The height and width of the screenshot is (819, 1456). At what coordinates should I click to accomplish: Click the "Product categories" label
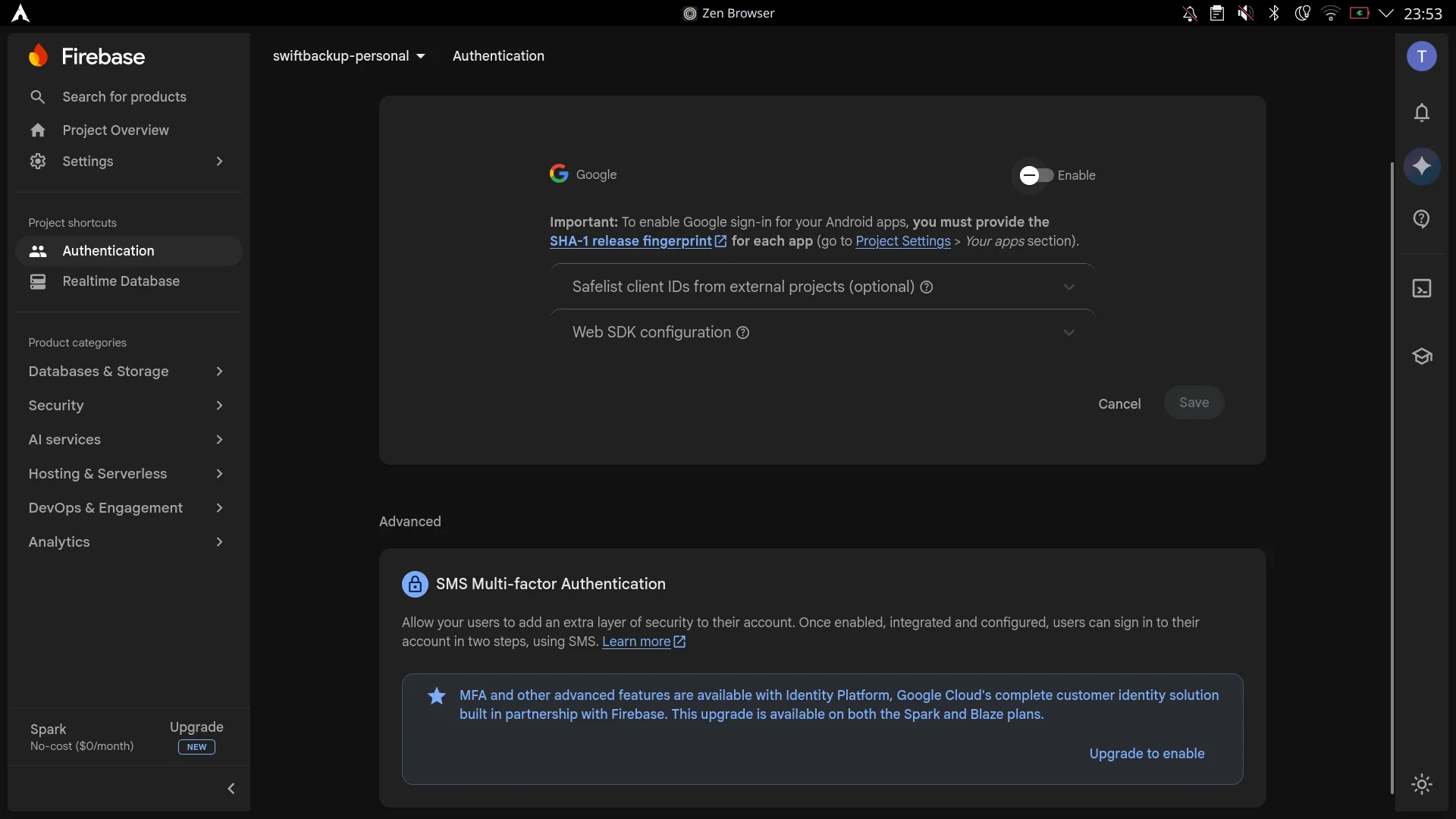pyautogui.click(x=77, y=343)
